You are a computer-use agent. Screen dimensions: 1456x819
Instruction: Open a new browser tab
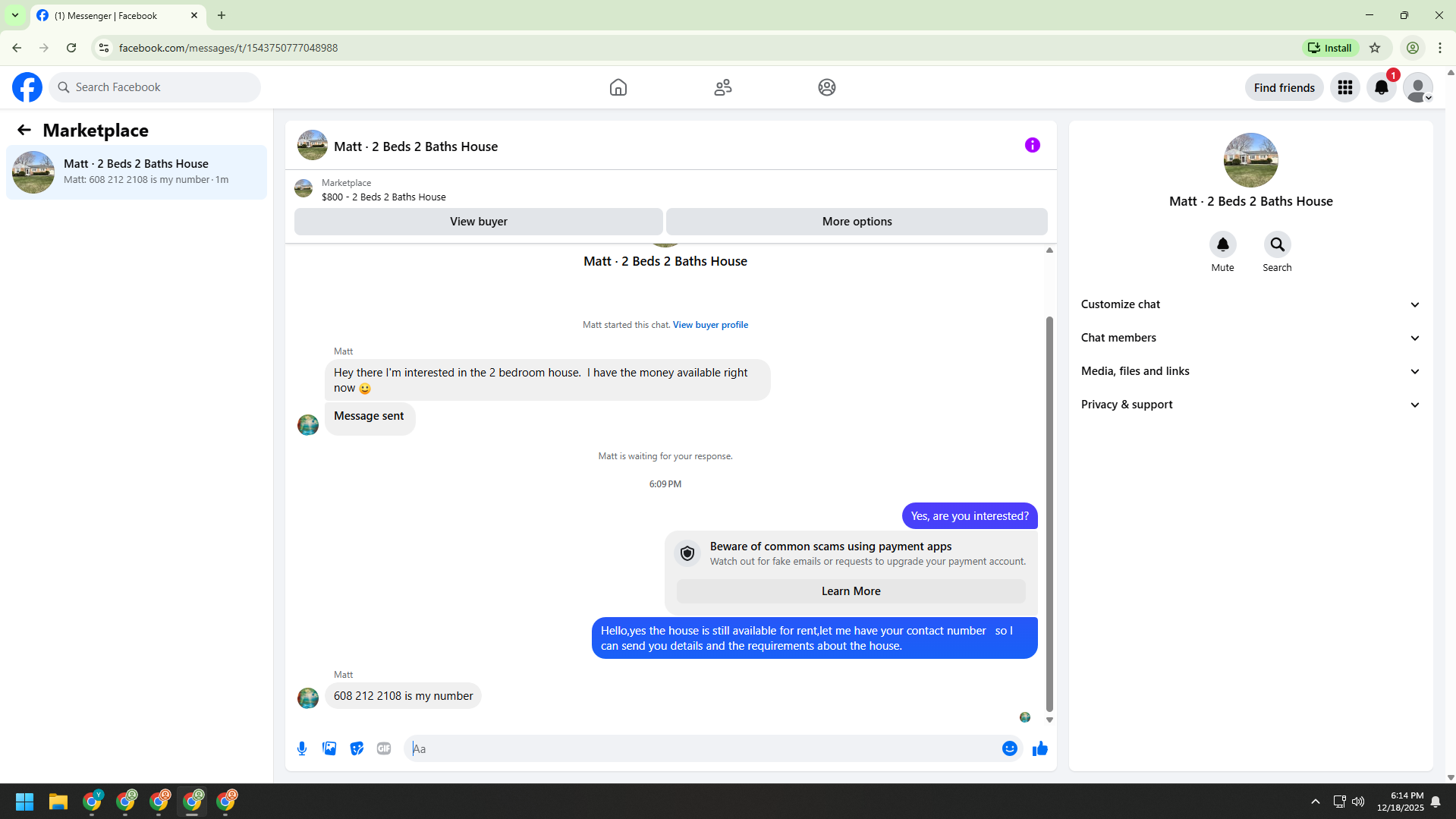pos(222,15)
